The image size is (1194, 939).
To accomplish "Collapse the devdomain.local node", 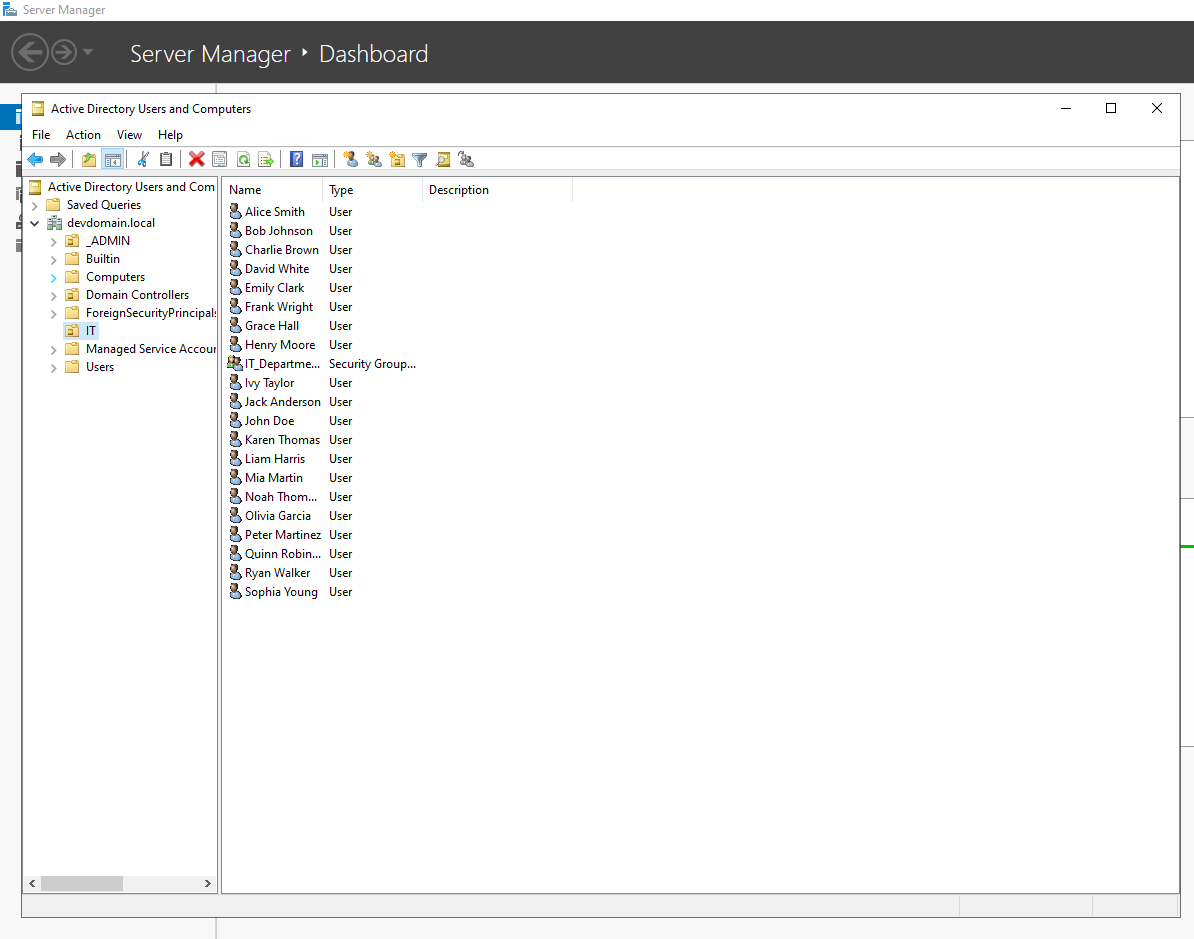I will click(34, 223).
